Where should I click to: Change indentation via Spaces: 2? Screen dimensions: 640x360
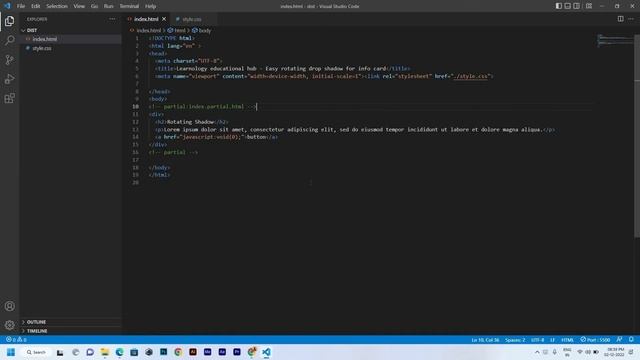pos(515,340)
